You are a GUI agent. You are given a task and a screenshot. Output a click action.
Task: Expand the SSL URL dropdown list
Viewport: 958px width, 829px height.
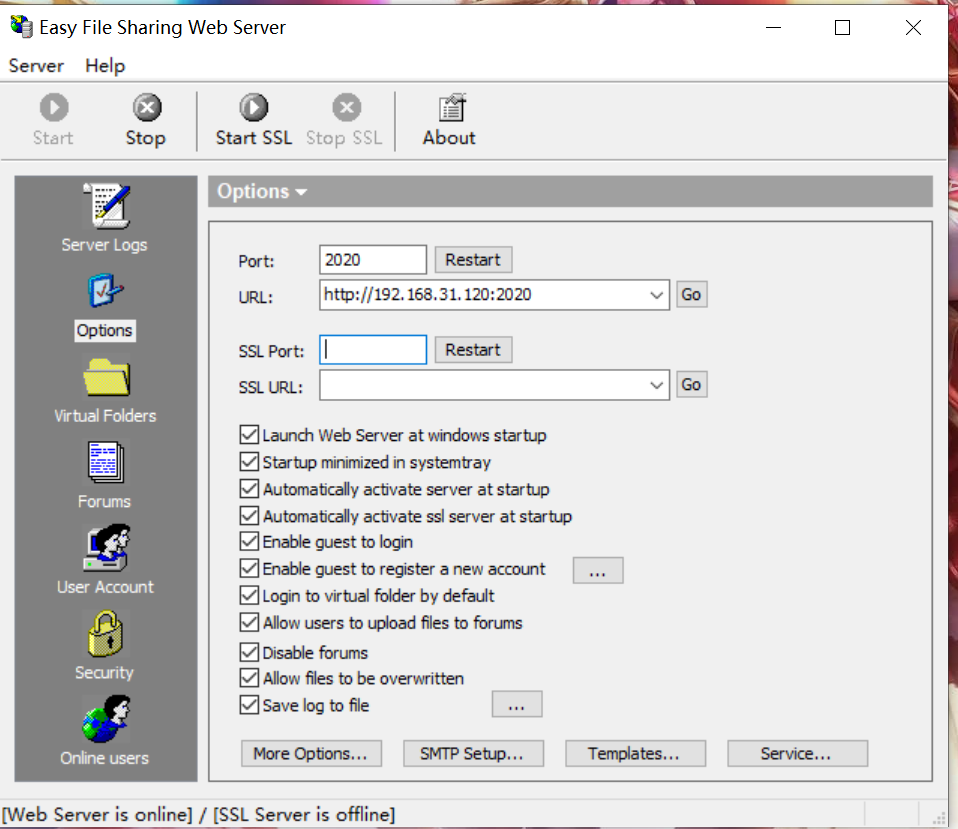(656, 385)
